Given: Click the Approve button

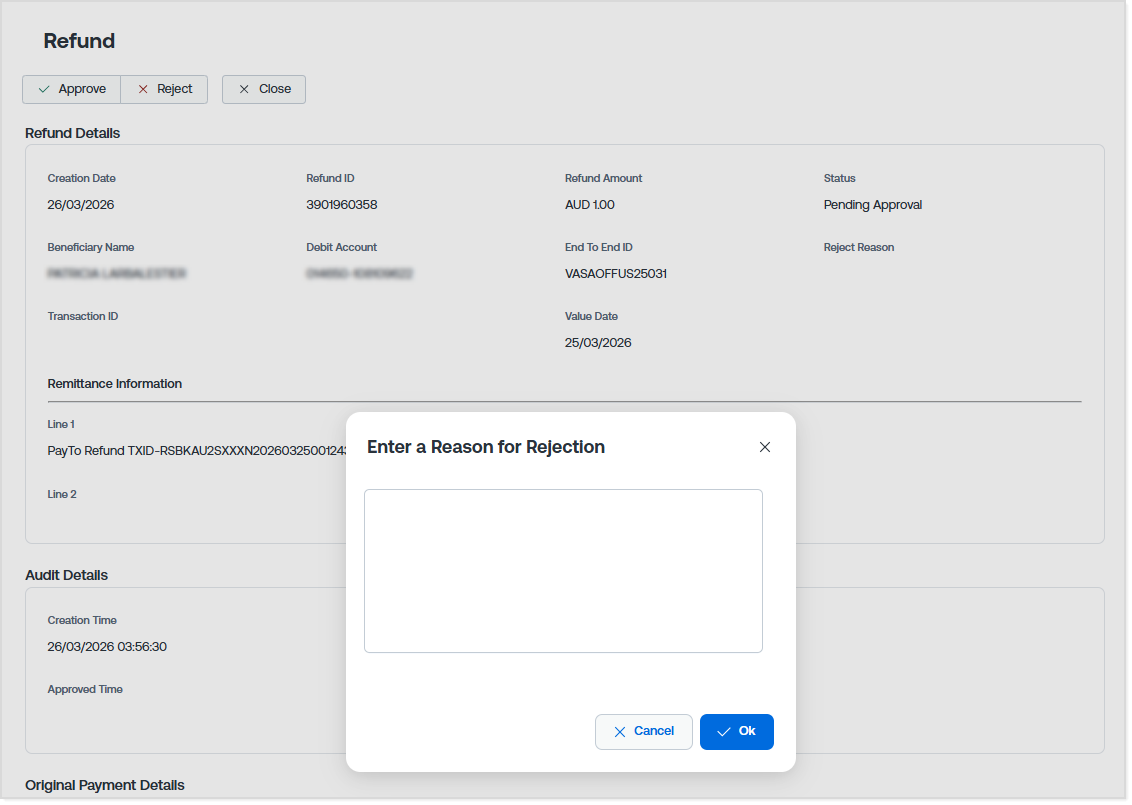Looking at the screenshot, I should [71, 90].
